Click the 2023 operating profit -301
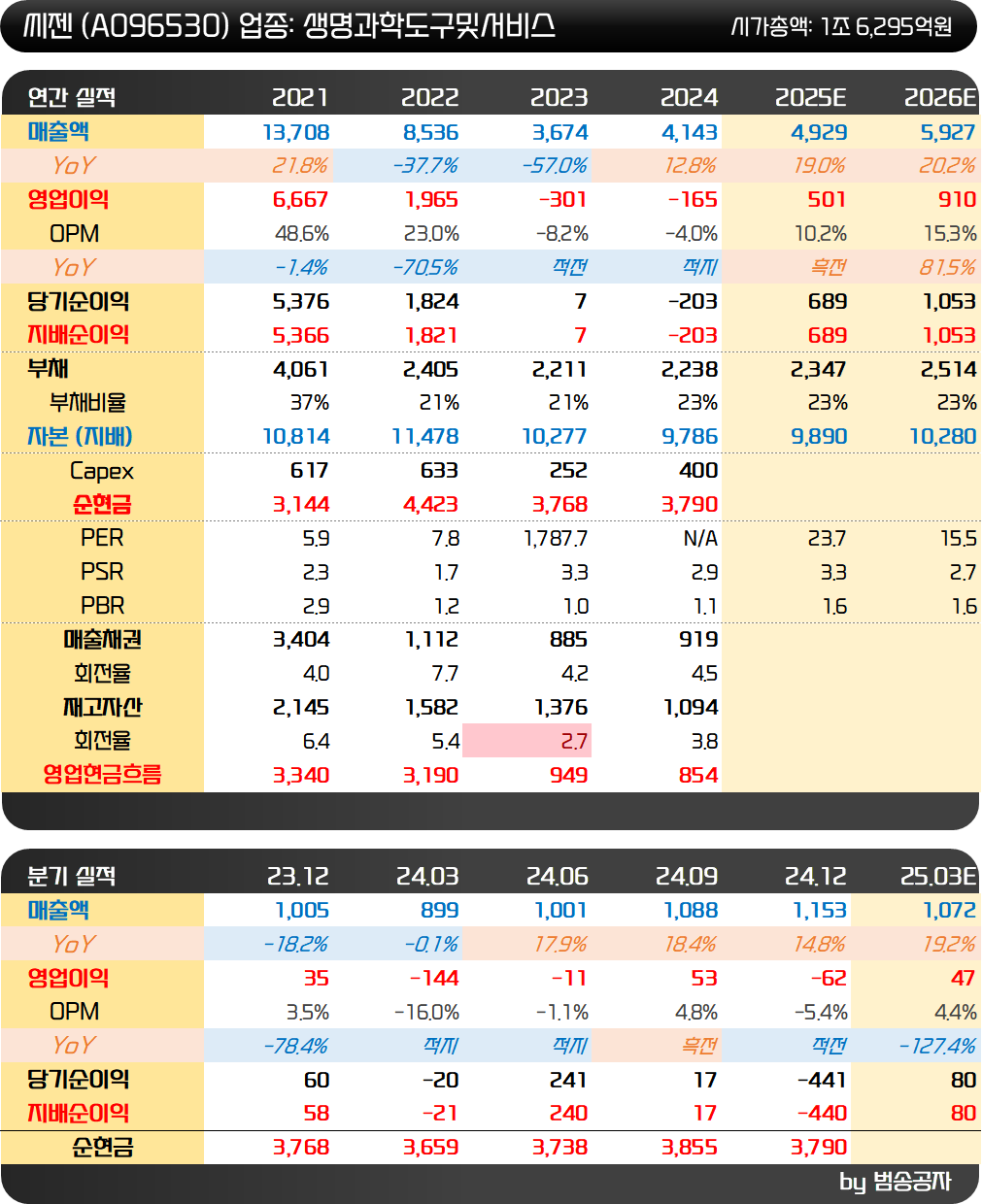The image size is (982, 1204). coord(563,200)
